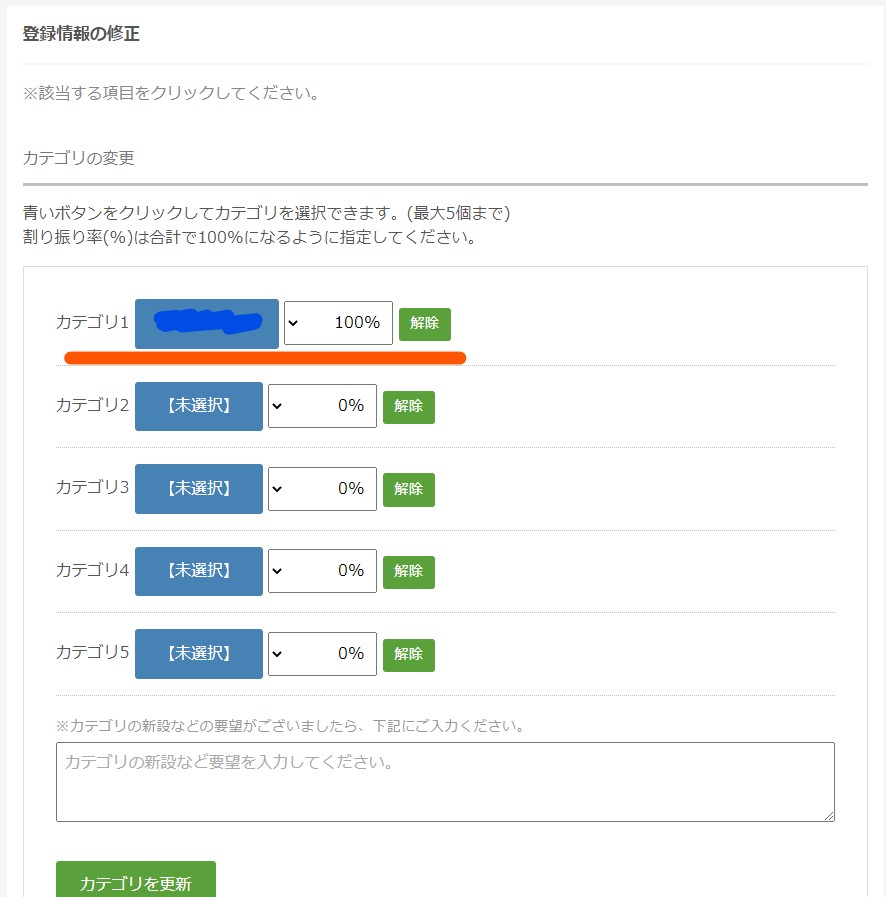Click the dropdown arrow in the カテゴリ1 percent box
The height and width of the screenshot is (897, 886).
(x=293, y=323)
